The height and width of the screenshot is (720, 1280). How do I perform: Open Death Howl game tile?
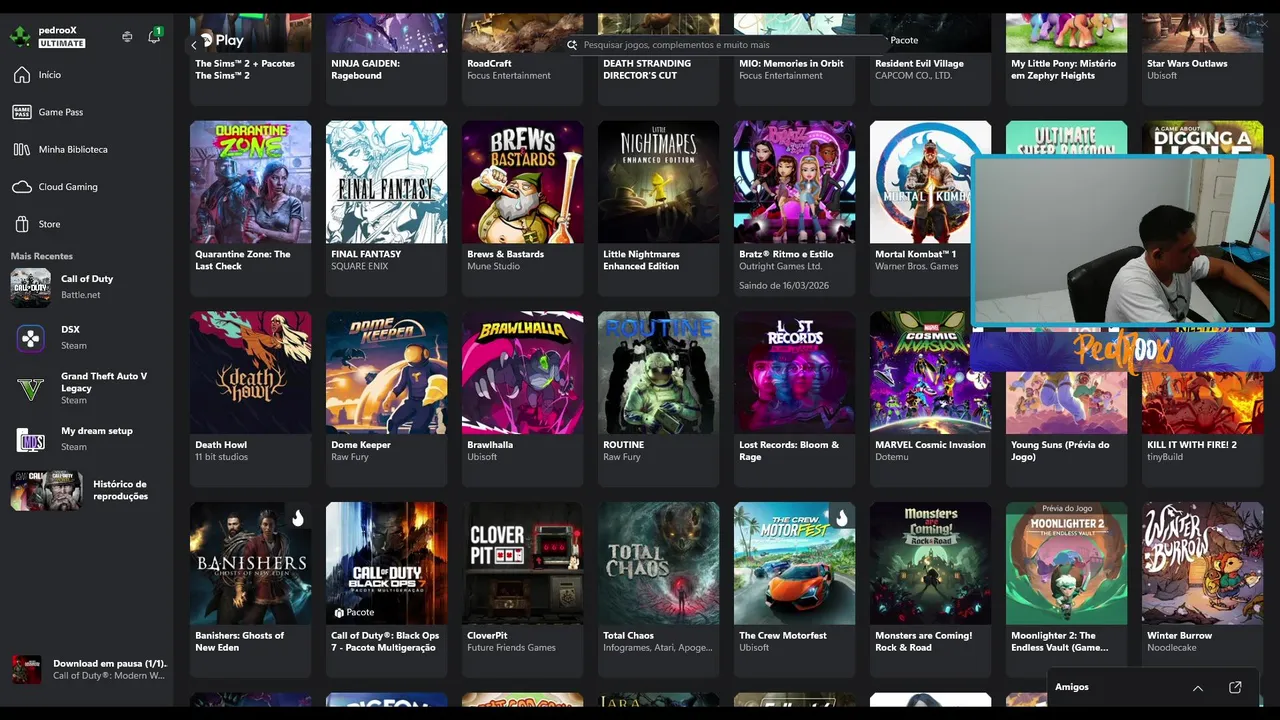[x=251, y=398]
